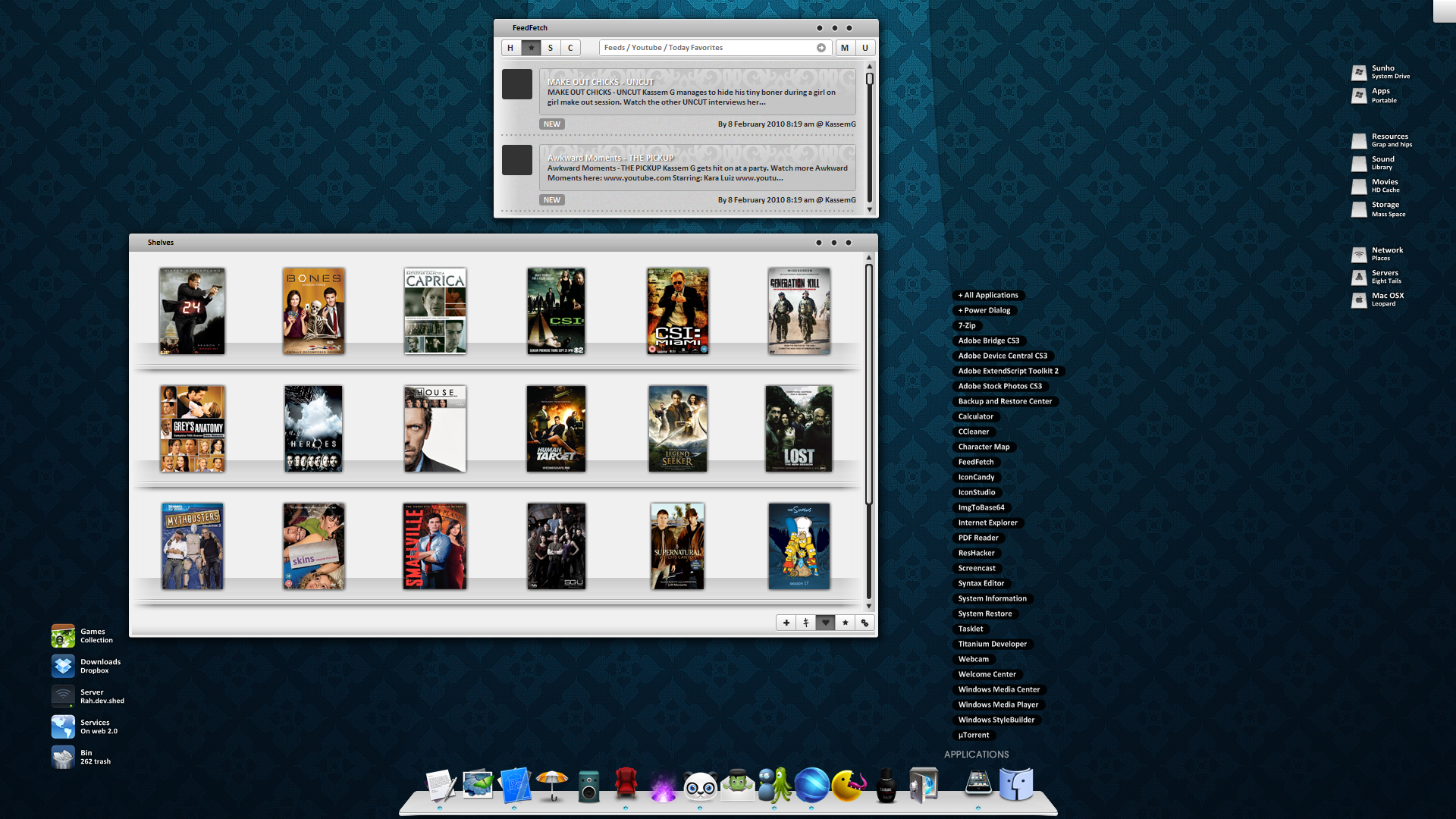This screenshot has height=819, width=1456.
Task: Open the panda face dock icon
Action: tap(700, 786)
